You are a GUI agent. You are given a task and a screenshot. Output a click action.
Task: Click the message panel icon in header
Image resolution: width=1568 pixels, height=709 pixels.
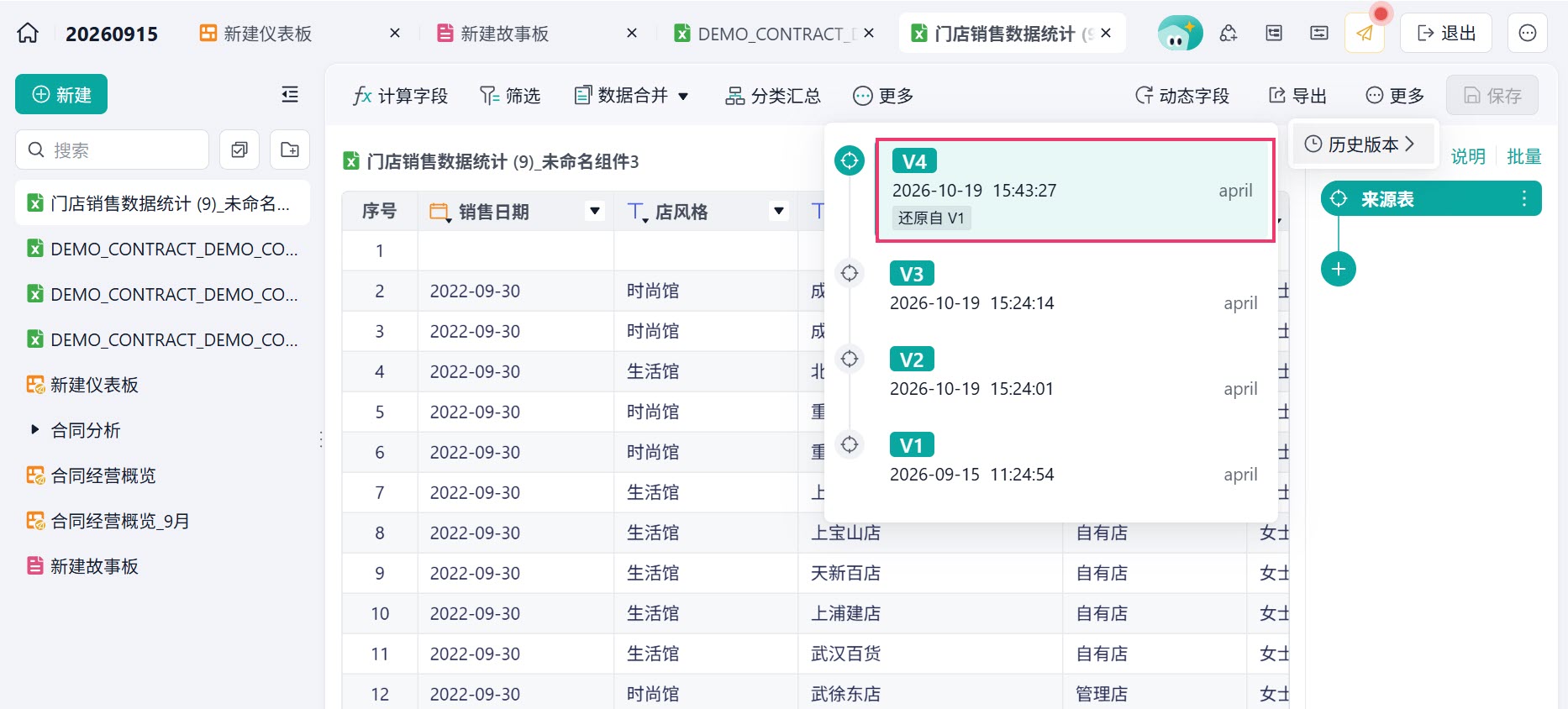click(x=1319, y=34)
